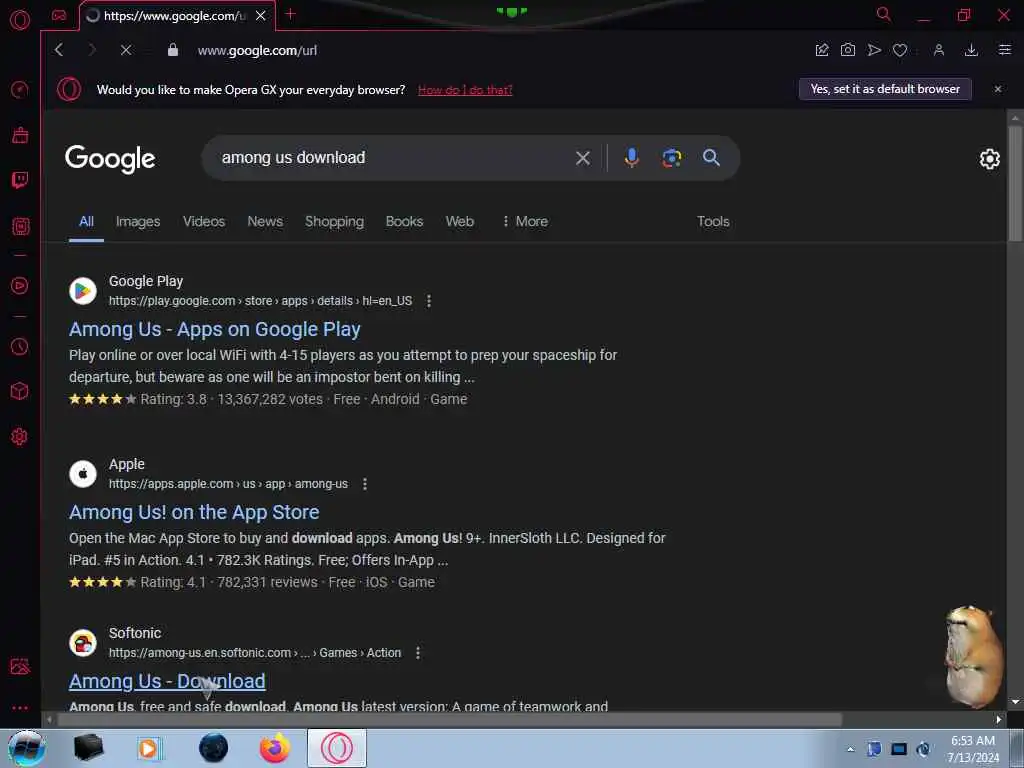Open a new tab with plus button
The width and height of the screenshot is (1024, 768).
pyautogui.click(x=291, y=14)
